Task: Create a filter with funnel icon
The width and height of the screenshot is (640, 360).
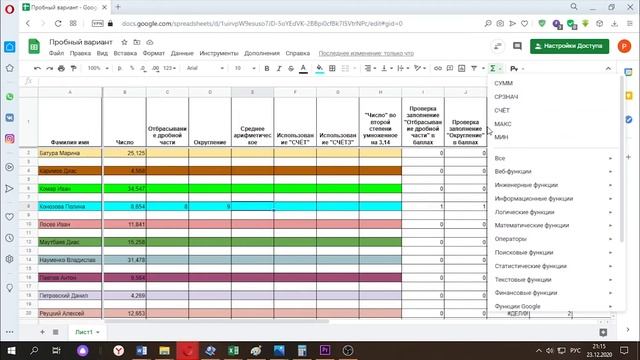Action: [x=474, y=68]
